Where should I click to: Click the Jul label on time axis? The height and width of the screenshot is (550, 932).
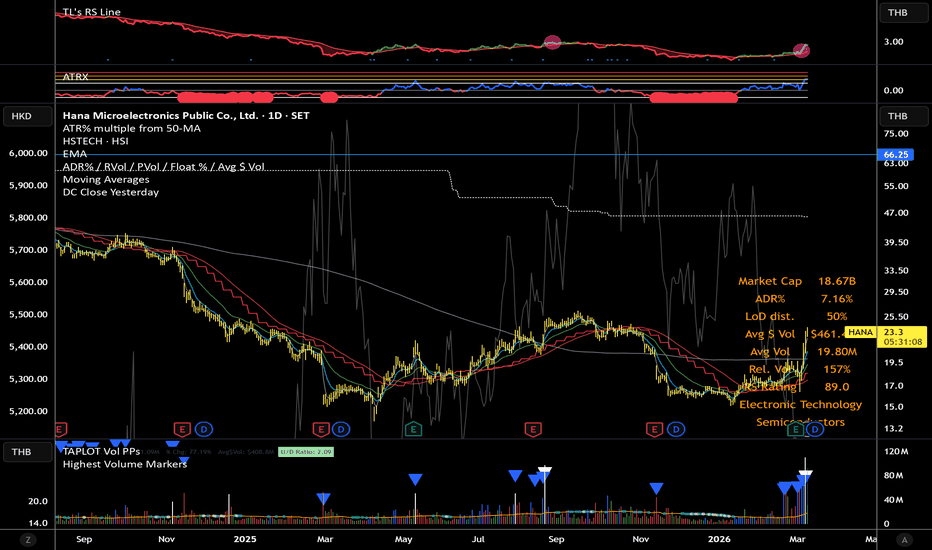[478, 539]
